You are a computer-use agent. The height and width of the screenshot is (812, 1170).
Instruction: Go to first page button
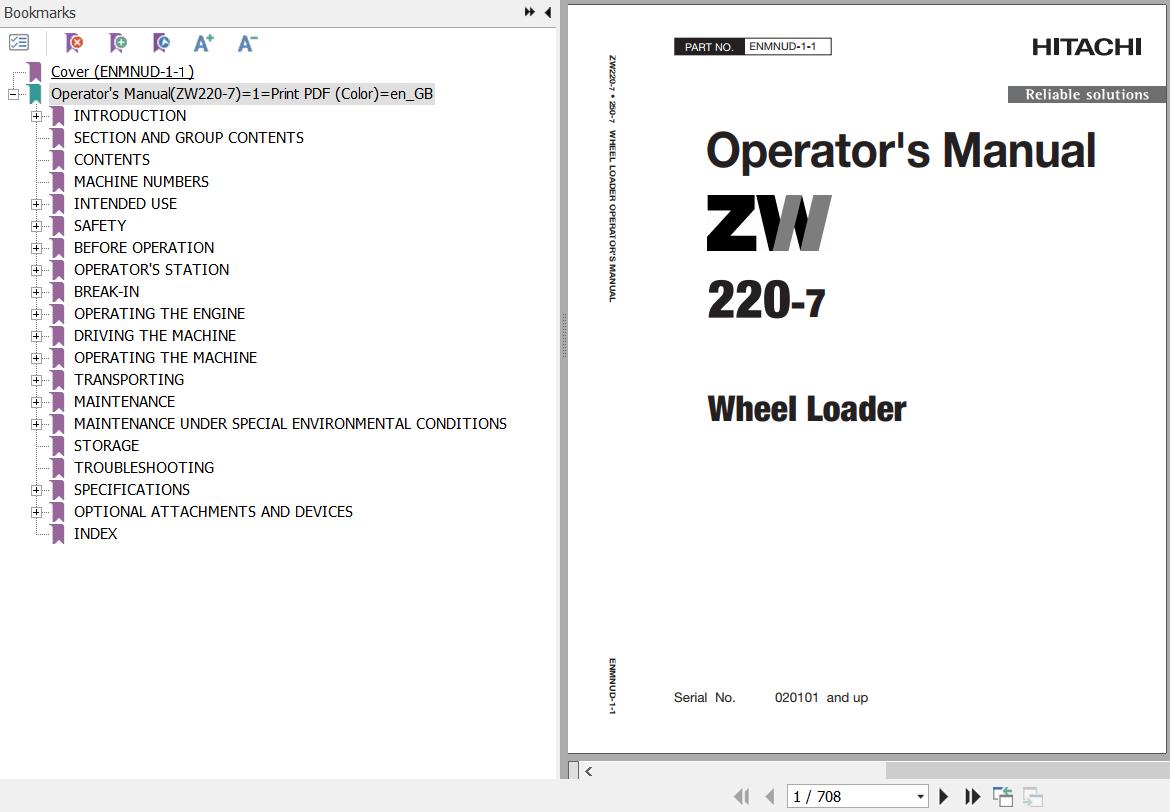coord(741,796)
